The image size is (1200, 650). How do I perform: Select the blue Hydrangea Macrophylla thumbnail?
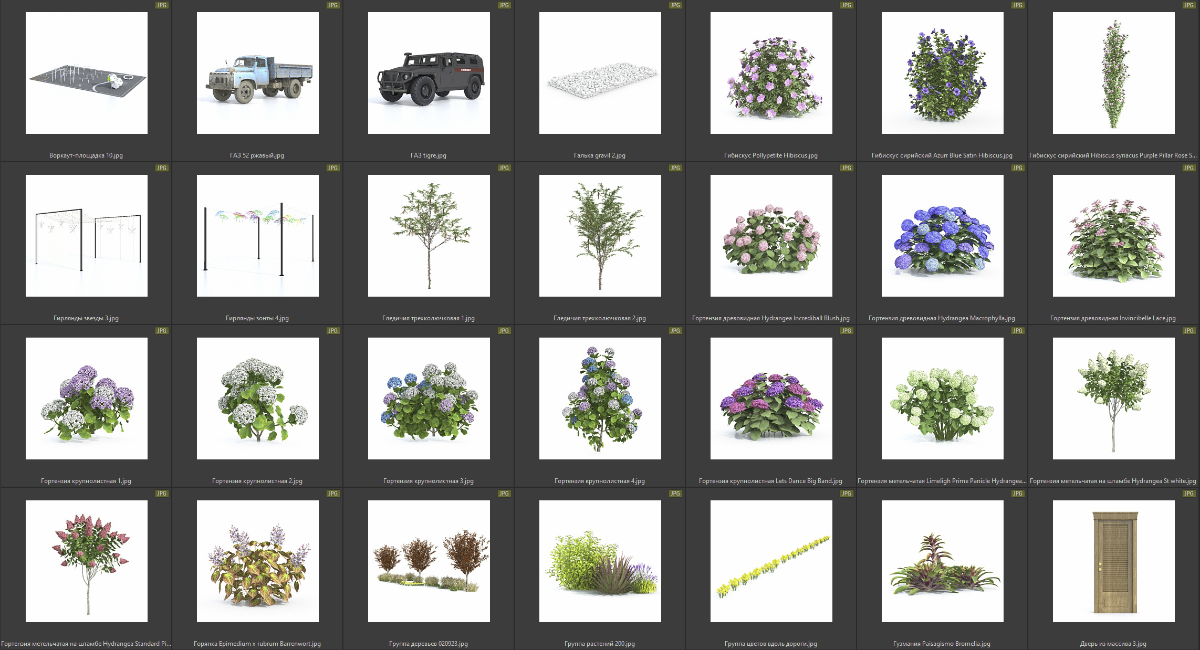coord(942,238)
